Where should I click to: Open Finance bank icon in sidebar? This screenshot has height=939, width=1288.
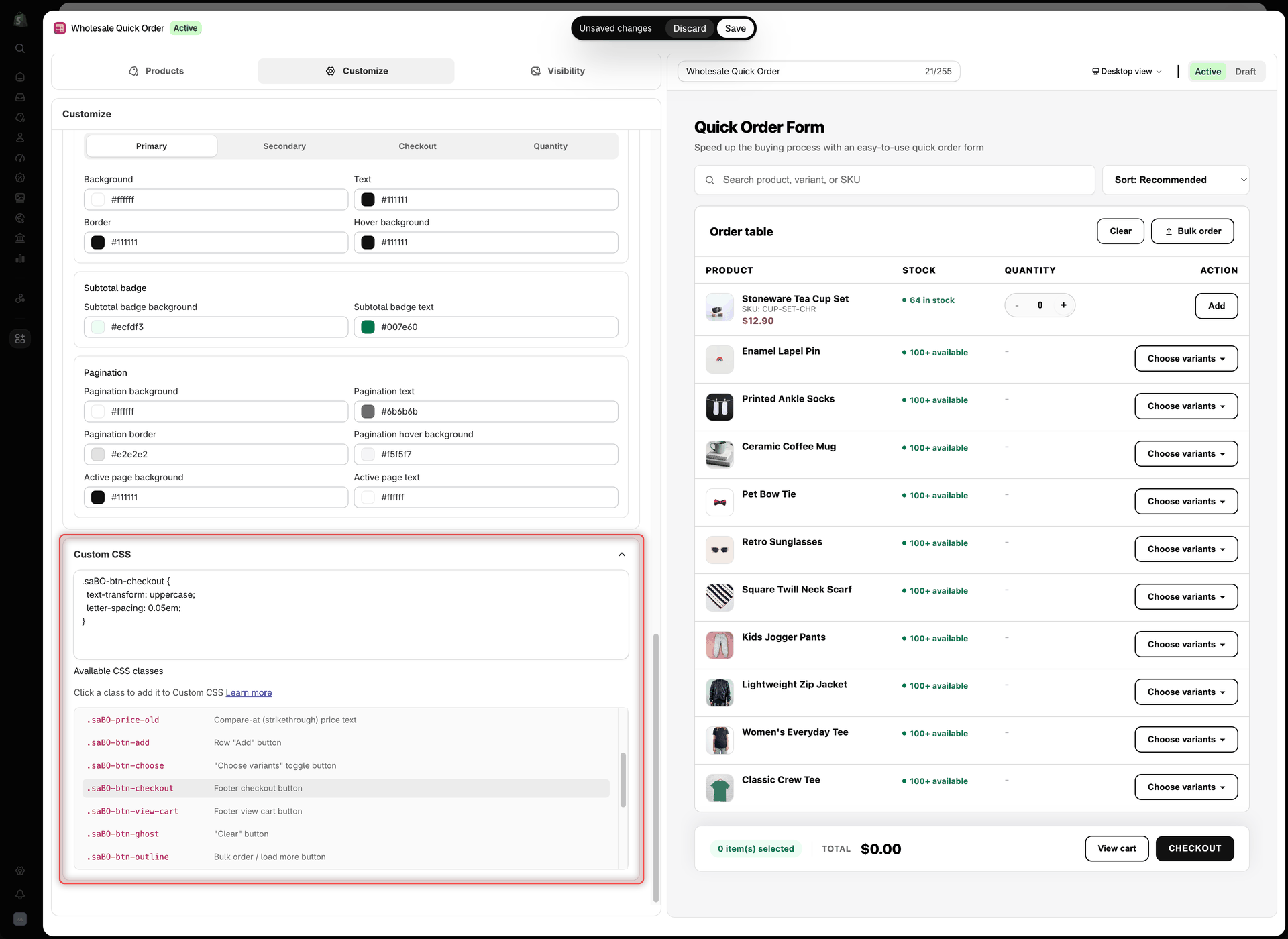coord(20,238)
